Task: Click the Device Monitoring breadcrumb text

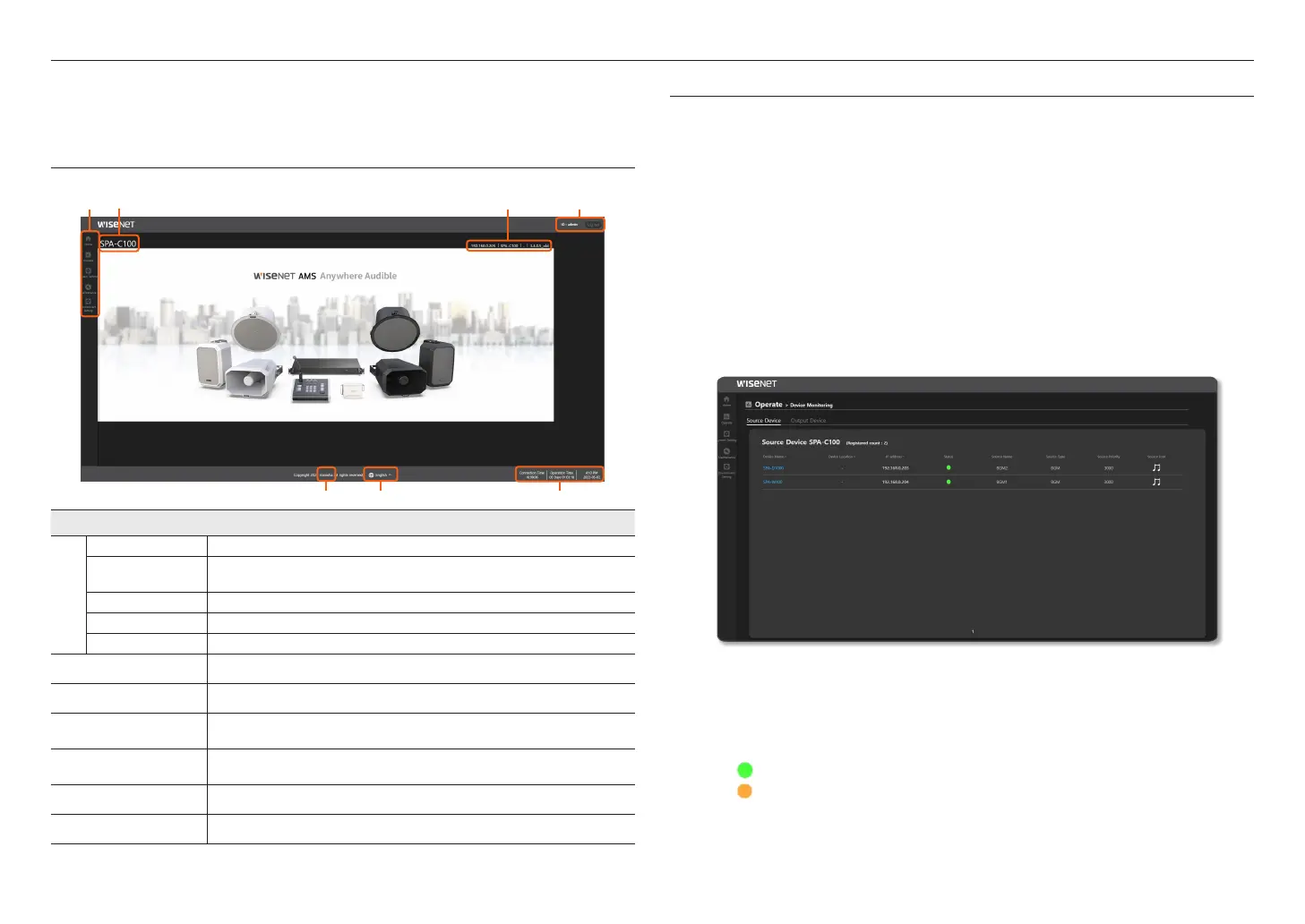Action: [x=811, y=406]
